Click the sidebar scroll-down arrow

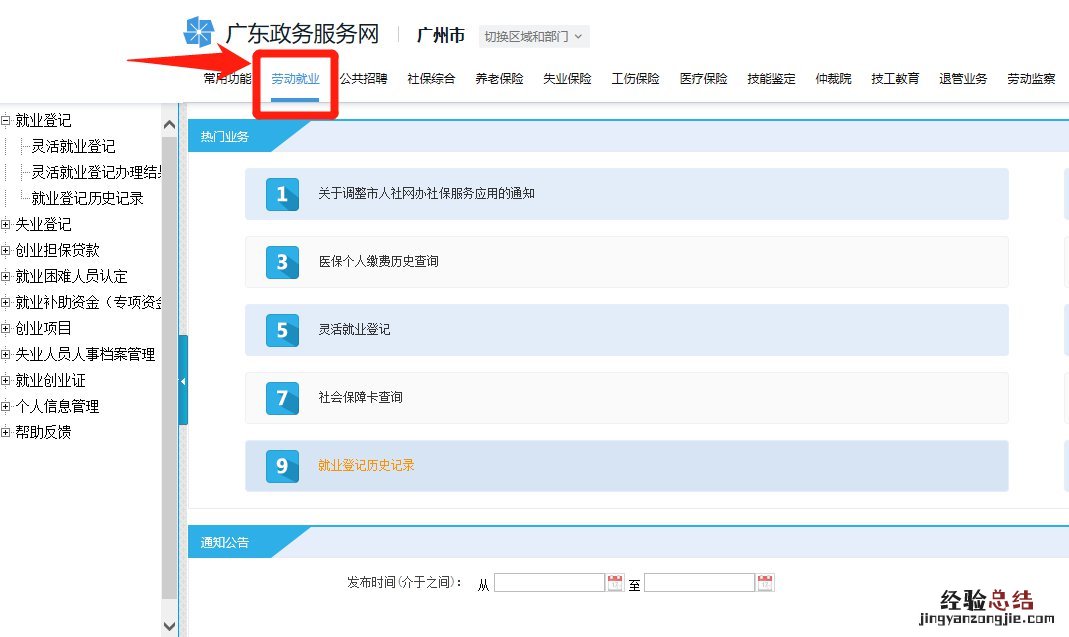tap(170, 625)
